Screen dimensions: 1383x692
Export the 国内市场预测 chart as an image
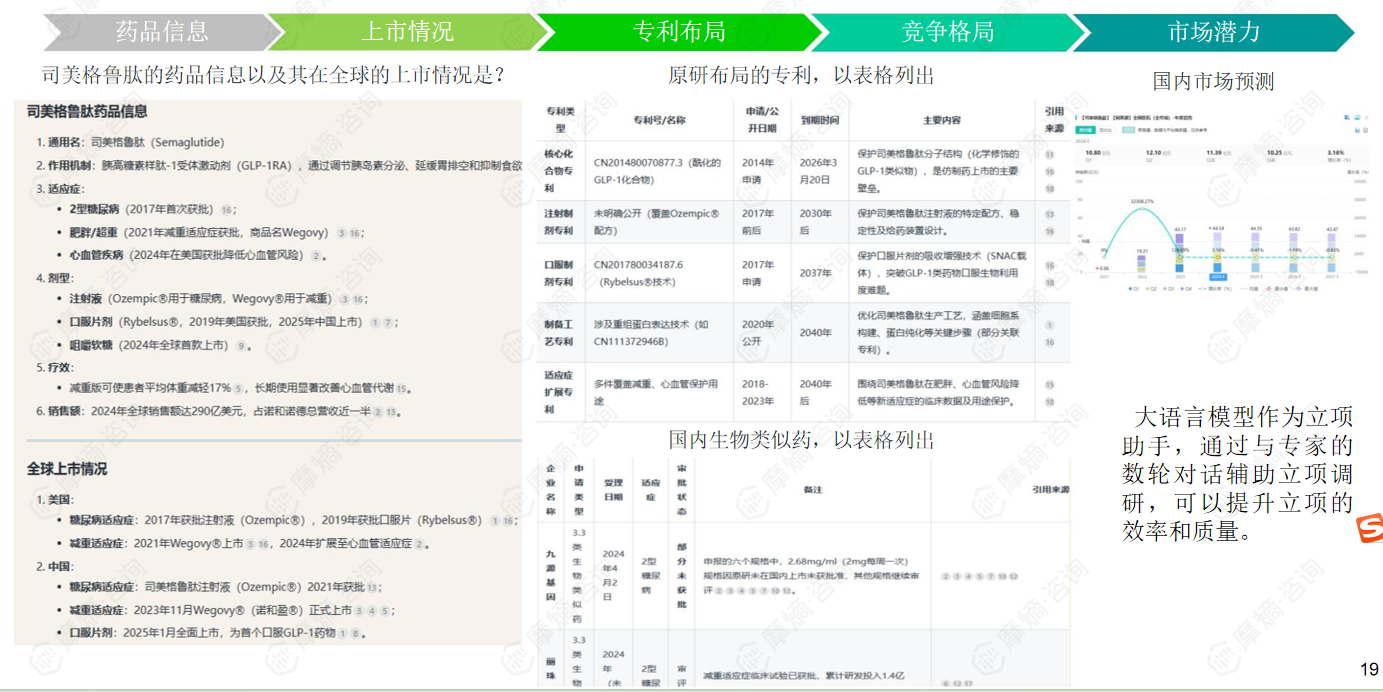1356,119
